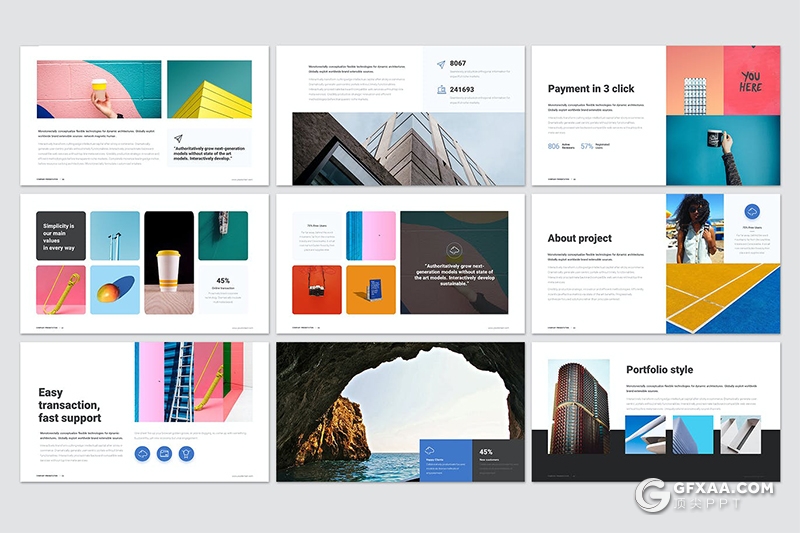
Task: Click the red camera photo tile
Action: coord(317,290)
